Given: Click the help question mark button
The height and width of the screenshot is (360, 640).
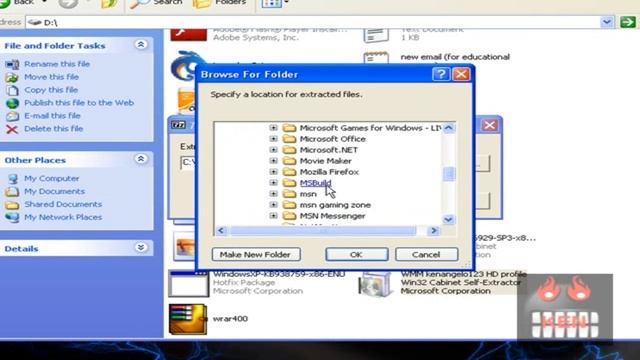Looking at the screenshot, I should click(441, 74).
